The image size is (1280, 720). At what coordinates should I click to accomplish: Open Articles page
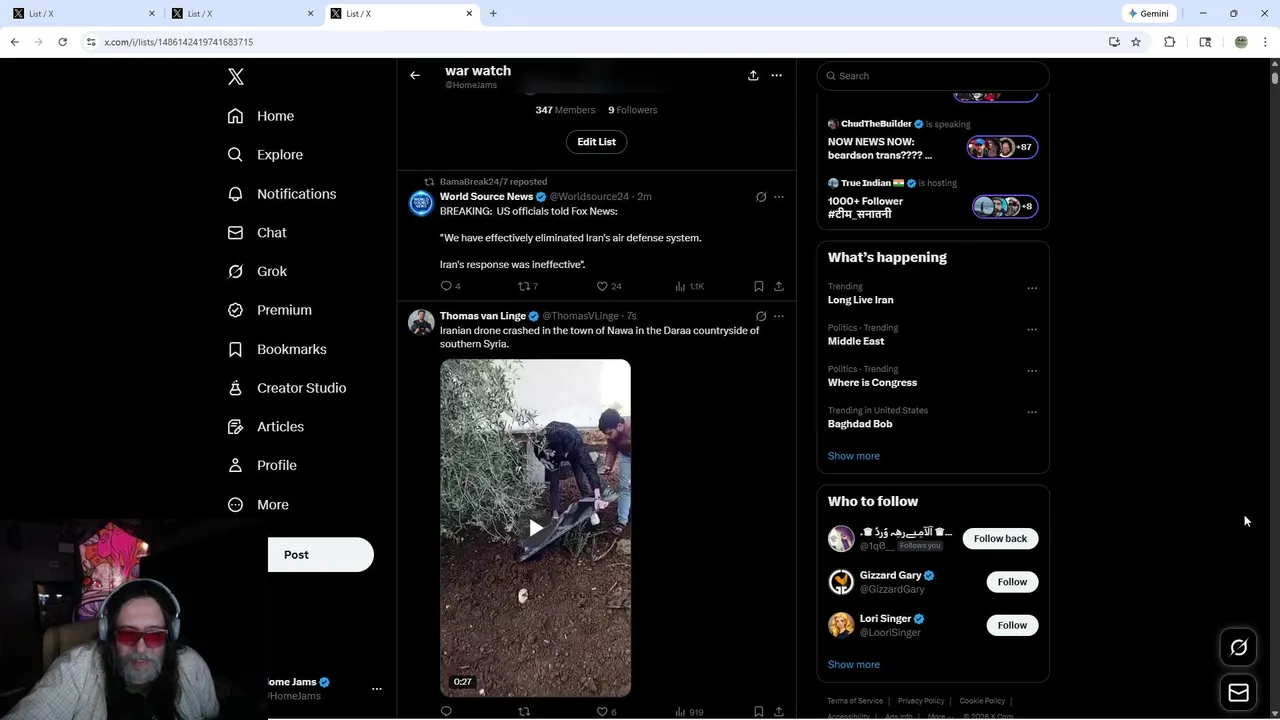(x=266, y=426)
